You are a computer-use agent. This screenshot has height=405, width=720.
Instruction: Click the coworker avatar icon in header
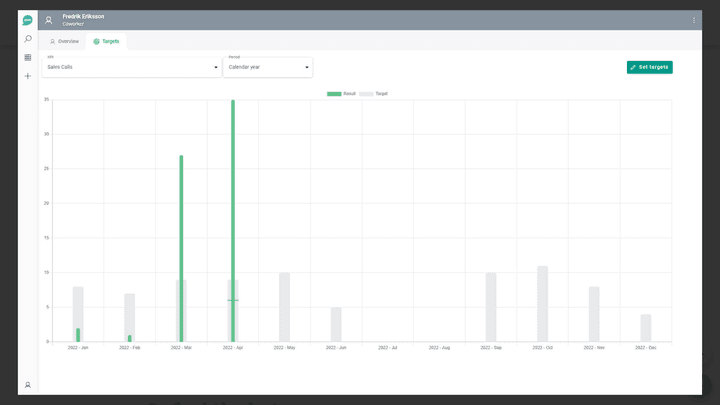(49, 20)
